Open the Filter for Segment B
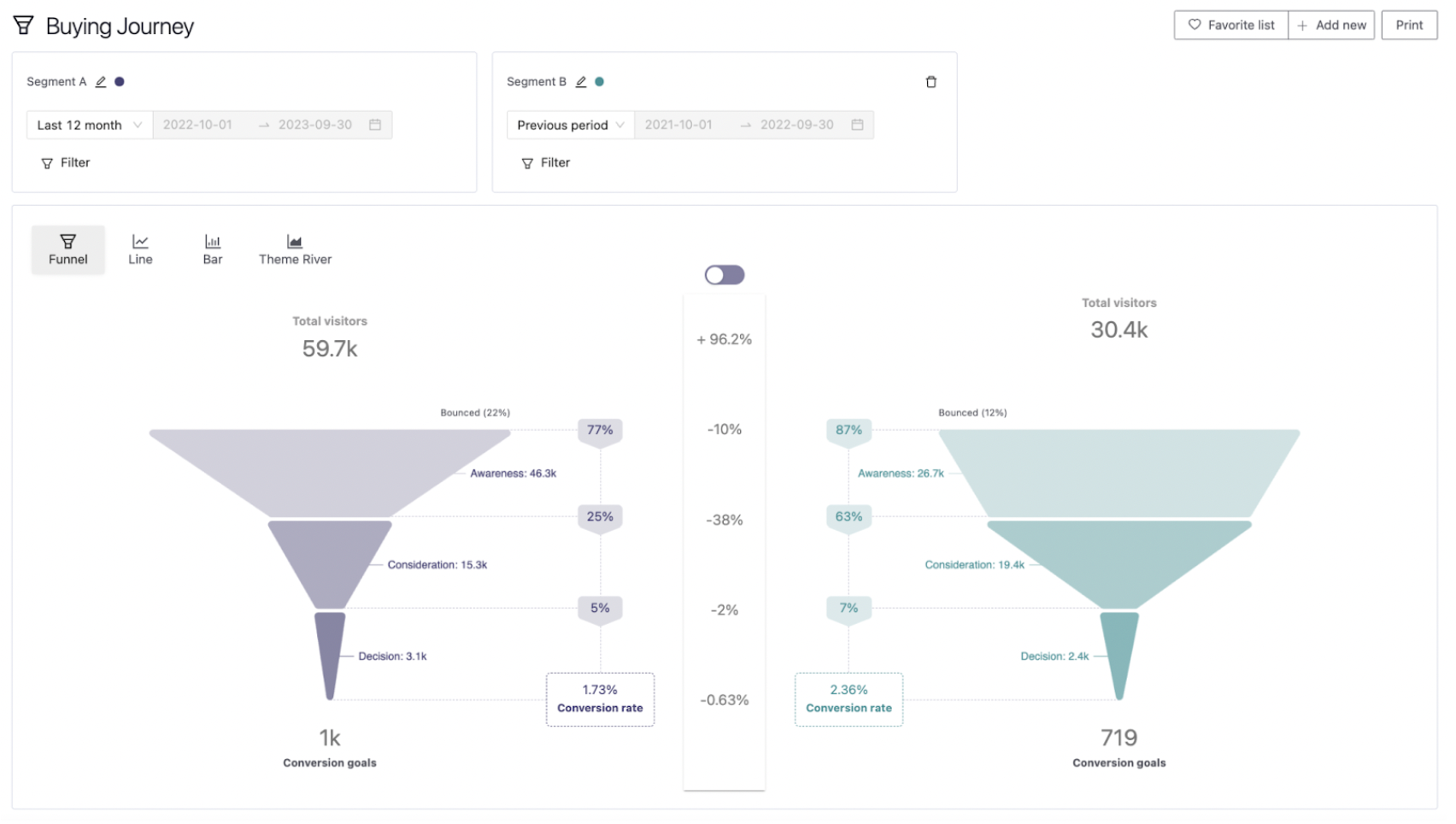The height and width of the screenshot is (824, 1456). pos(545,162)
